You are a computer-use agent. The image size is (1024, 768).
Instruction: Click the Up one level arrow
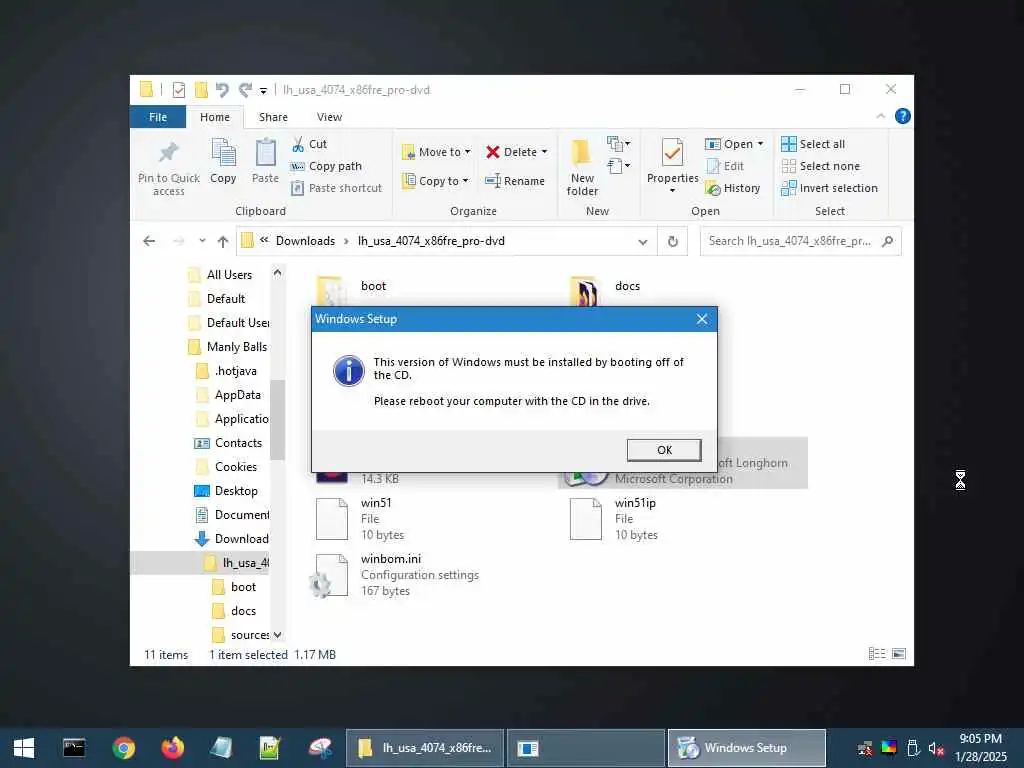click(223, 242)
